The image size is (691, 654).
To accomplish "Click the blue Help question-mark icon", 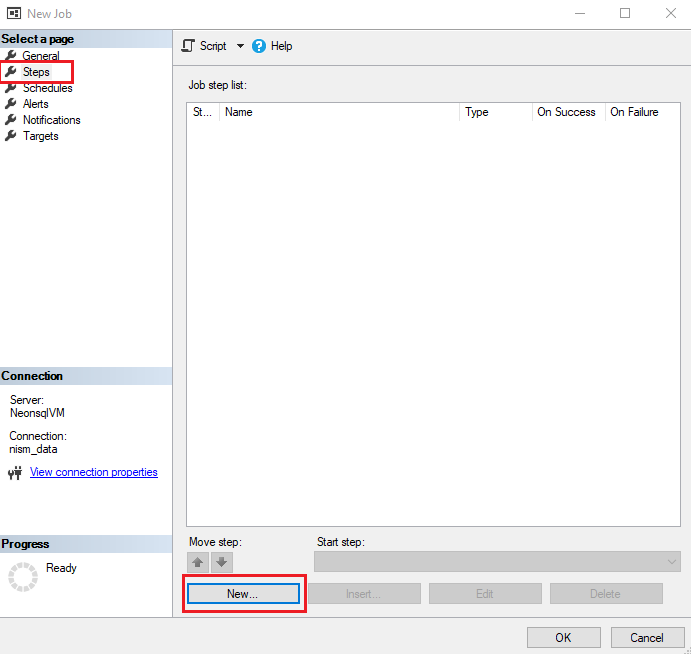I will click(x=259, y=46).
